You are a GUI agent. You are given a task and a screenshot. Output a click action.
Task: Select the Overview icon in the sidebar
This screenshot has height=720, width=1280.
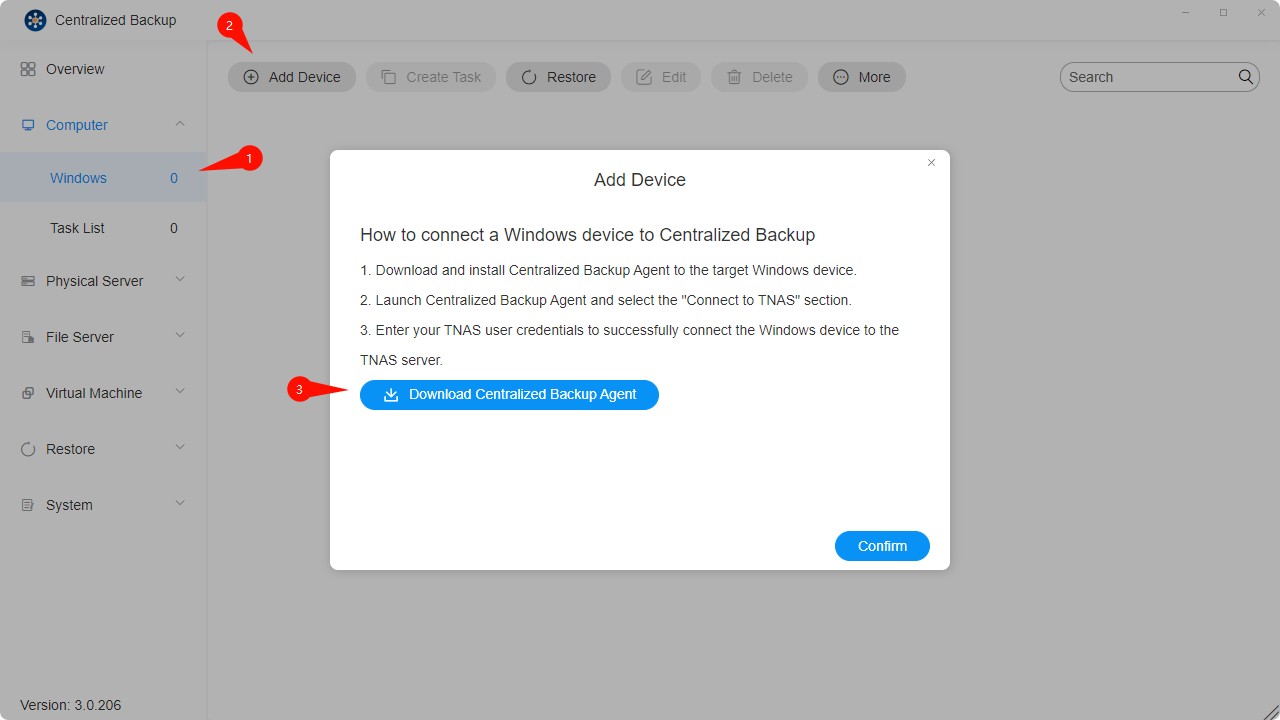coord(27,68)
